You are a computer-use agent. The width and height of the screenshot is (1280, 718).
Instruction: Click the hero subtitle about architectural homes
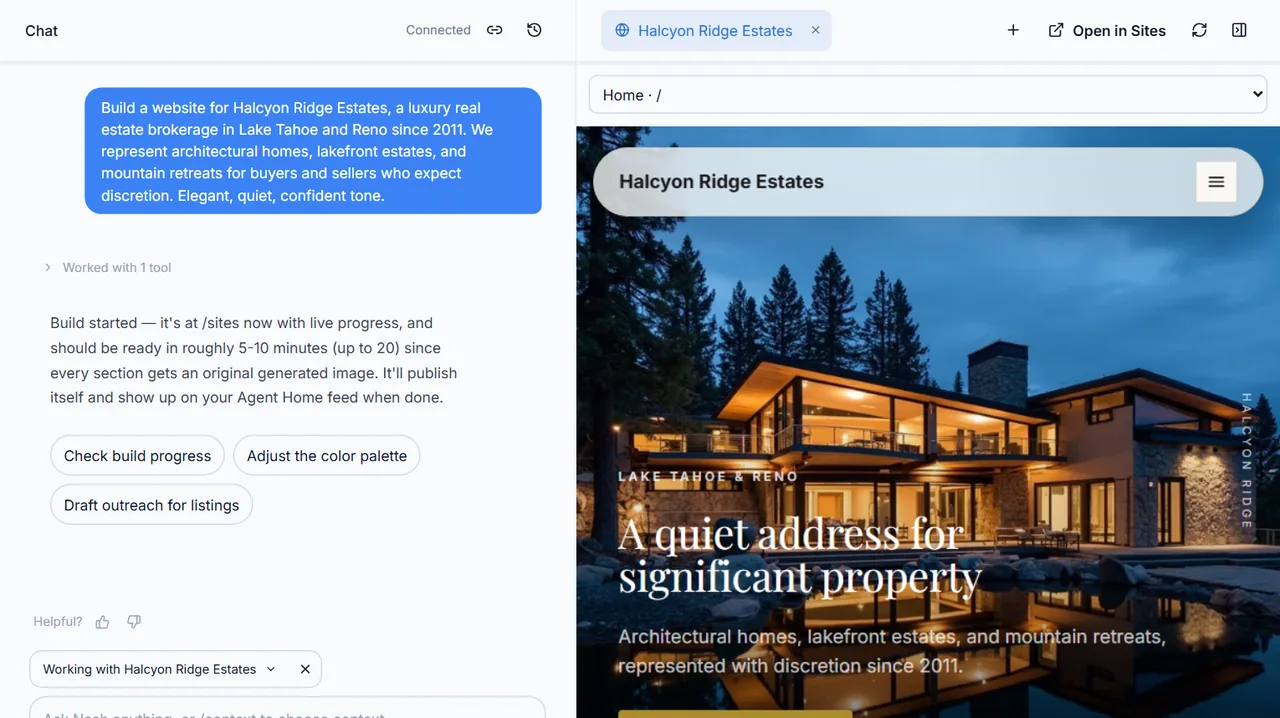click(x=892, y=651)
